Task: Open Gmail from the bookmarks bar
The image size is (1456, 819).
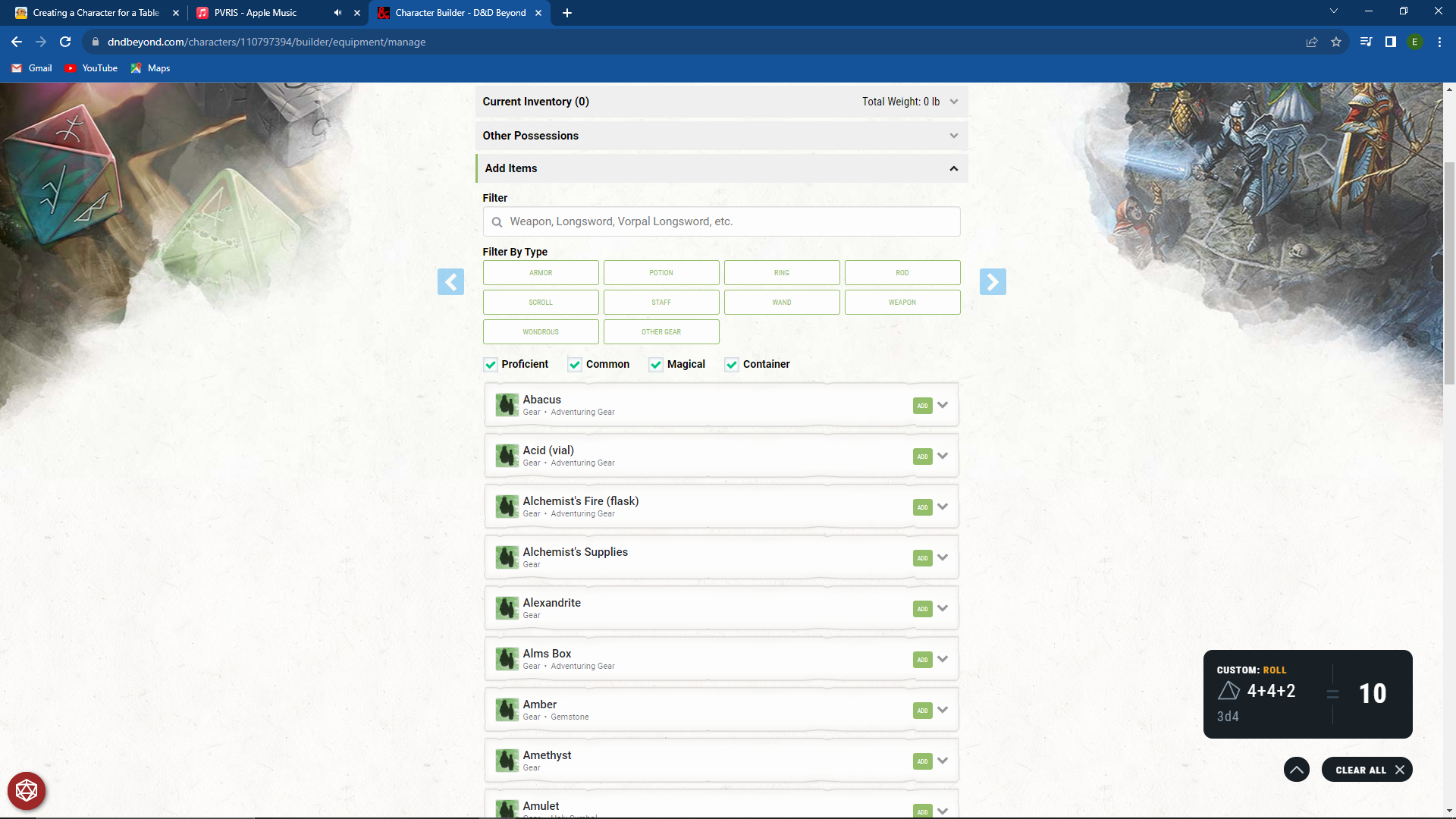Action: coord(31,67)
